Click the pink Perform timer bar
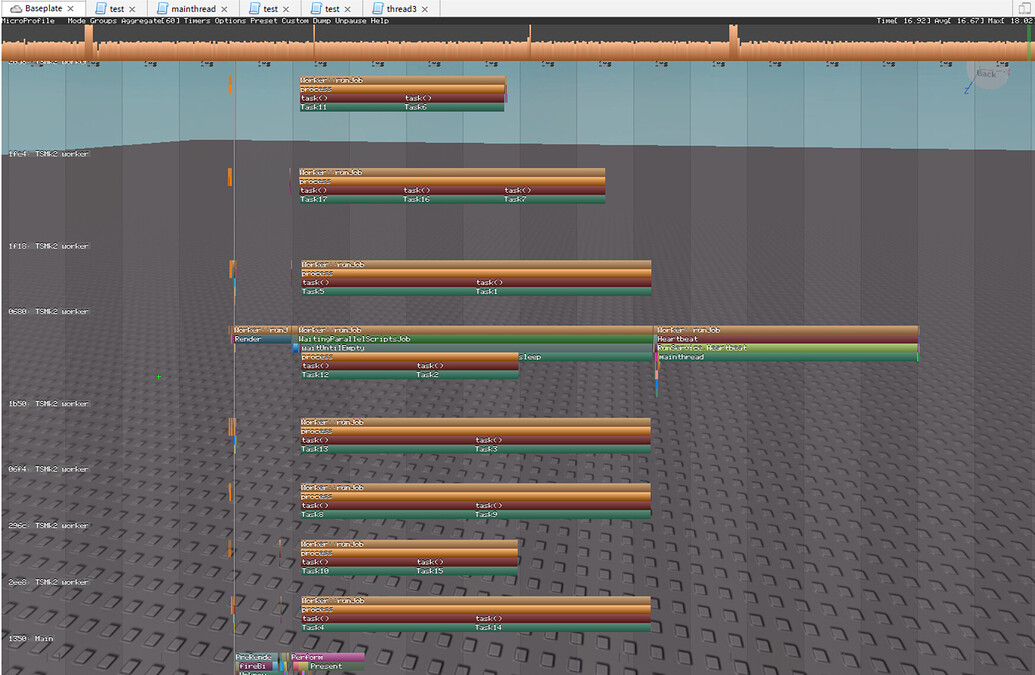The width and height of the screenshot is (1035, 675). (x=327, y=657)
